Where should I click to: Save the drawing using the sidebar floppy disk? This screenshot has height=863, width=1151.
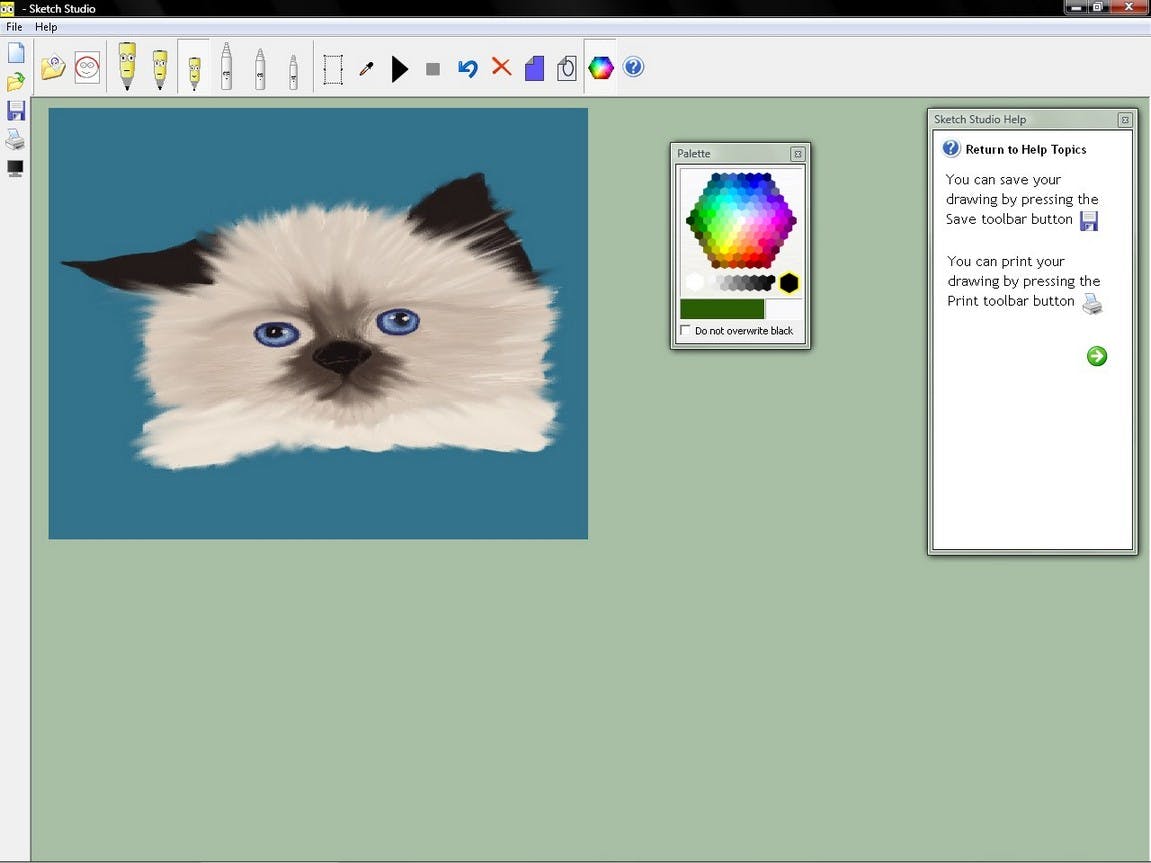click(x=15, y=111)
